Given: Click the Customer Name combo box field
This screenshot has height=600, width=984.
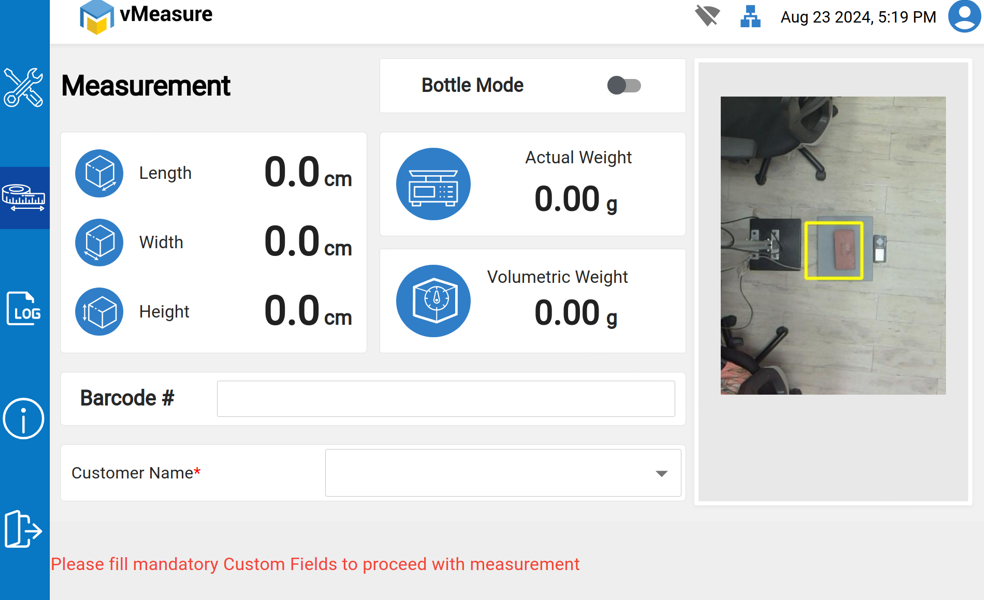Looking at the screenshot, I should click(490, 474).
